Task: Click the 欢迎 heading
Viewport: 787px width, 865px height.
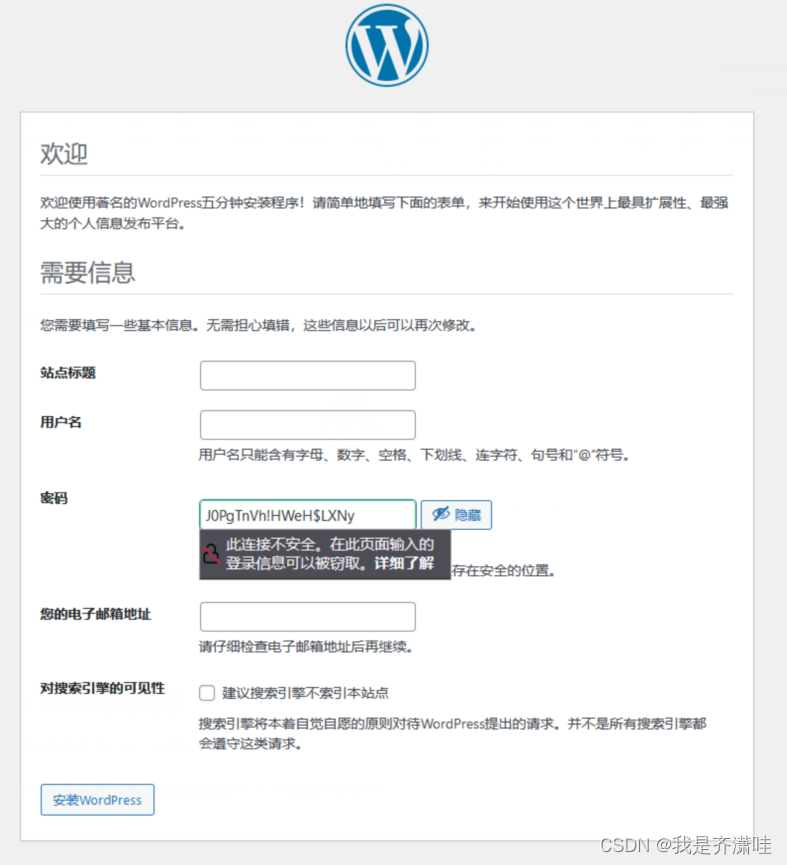Action: coord(64,153)
